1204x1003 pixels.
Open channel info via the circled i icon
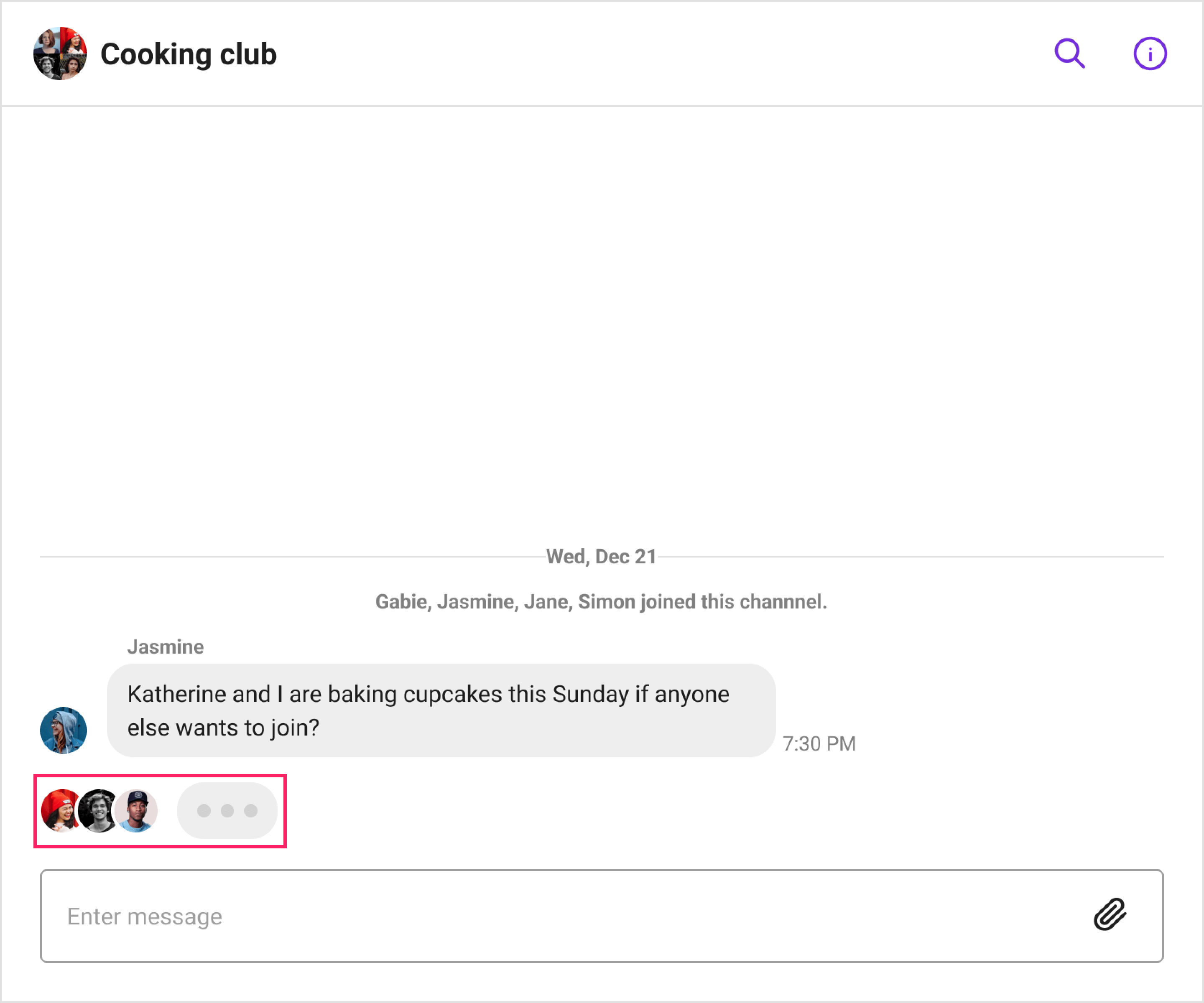(1150, 54)
